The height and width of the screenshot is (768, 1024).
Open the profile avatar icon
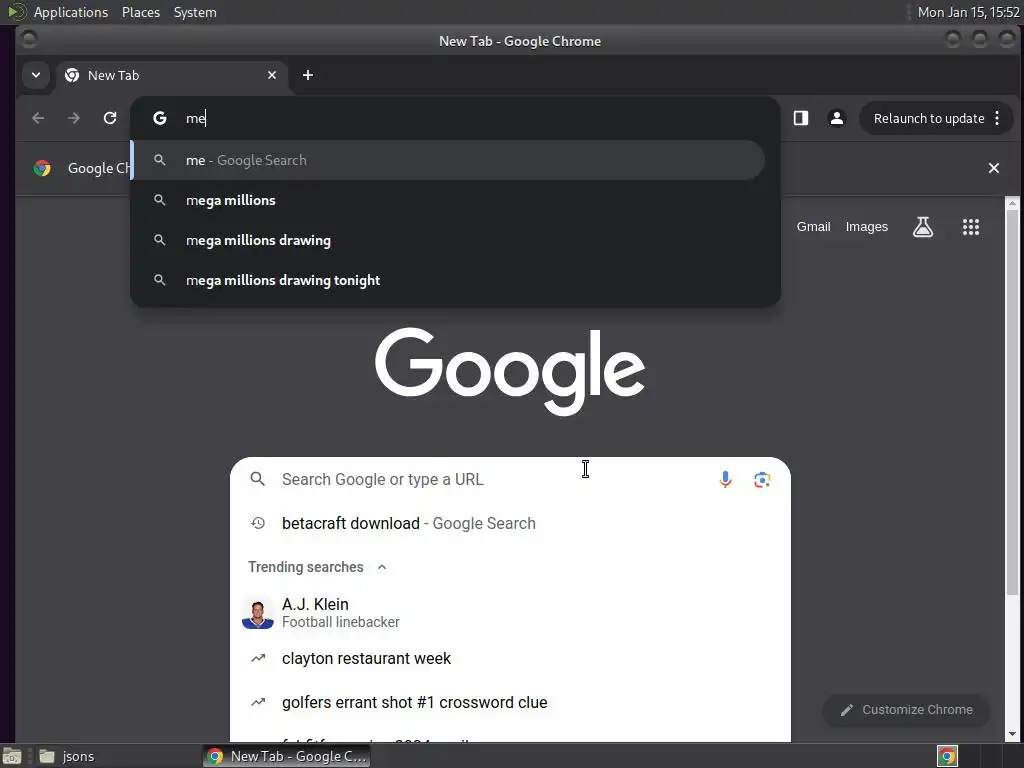pyautogui.click(x=837, y=118)
